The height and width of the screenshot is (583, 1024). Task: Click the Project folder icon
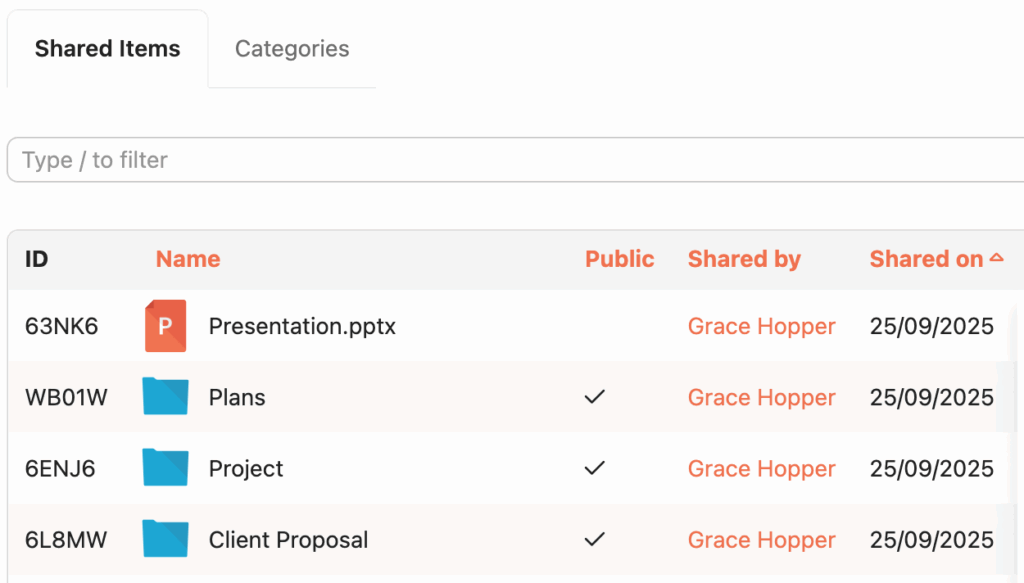165,468
